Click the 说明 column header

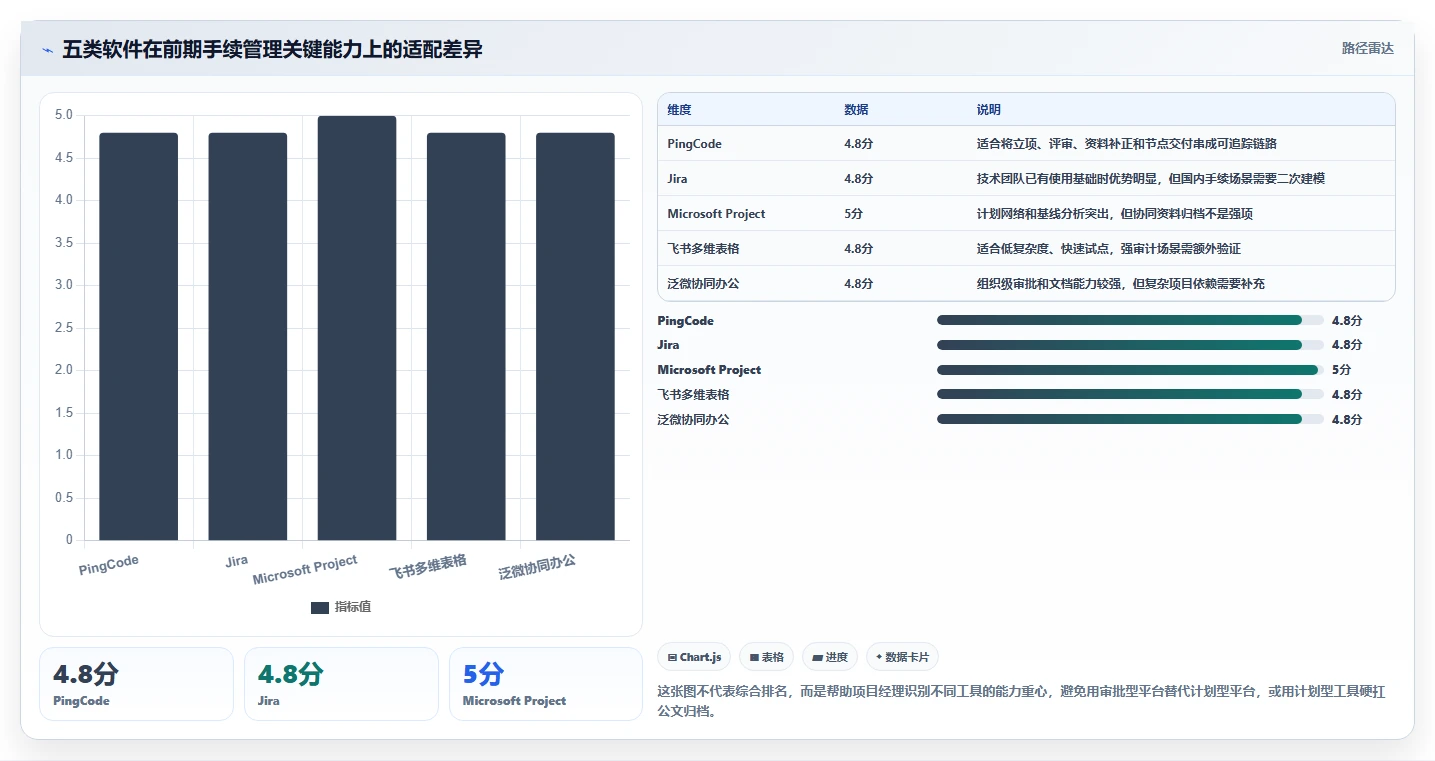tap(988, 110)
